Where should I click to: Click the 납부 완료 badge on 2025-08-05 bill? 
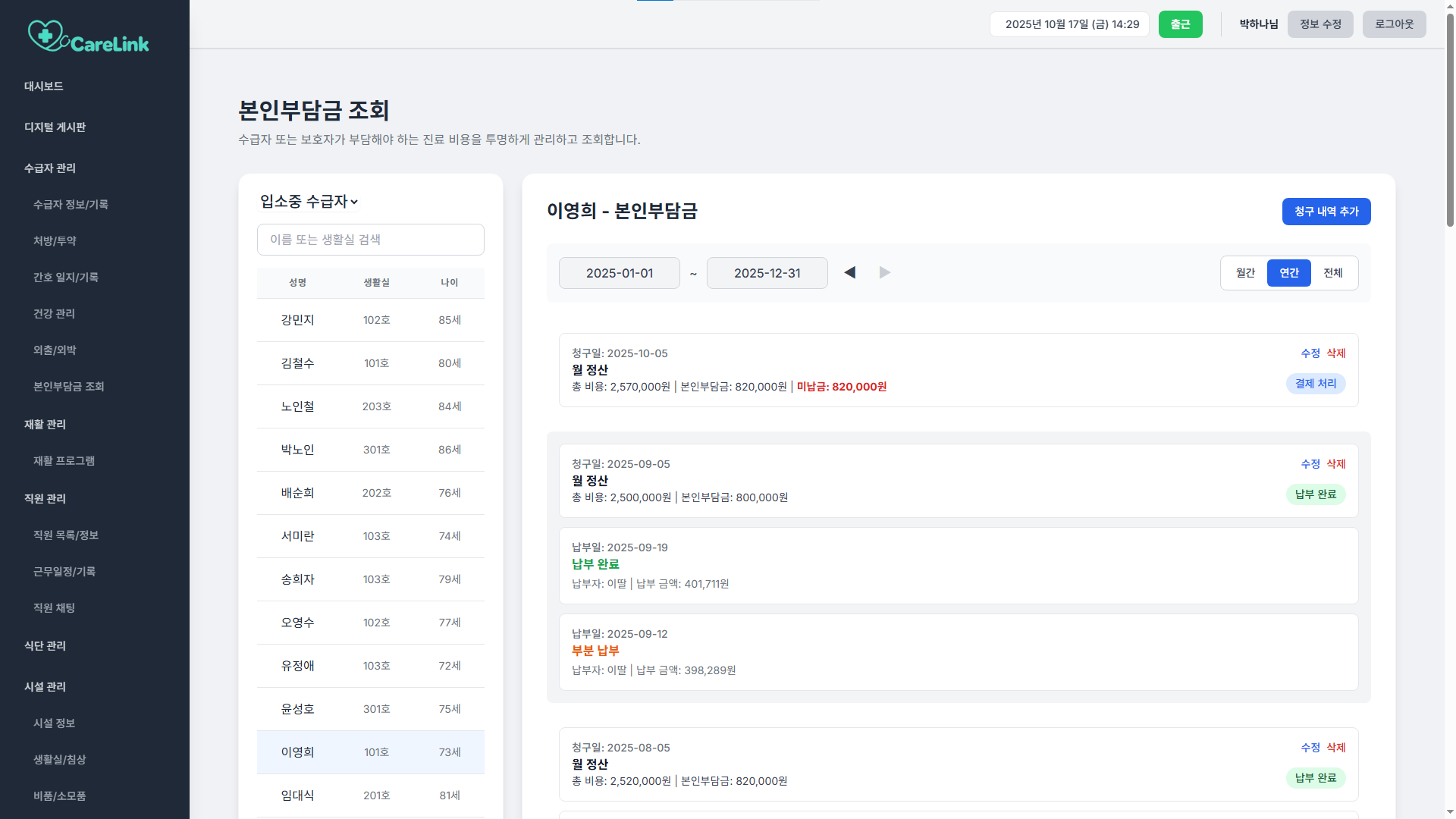[1316, 778]
